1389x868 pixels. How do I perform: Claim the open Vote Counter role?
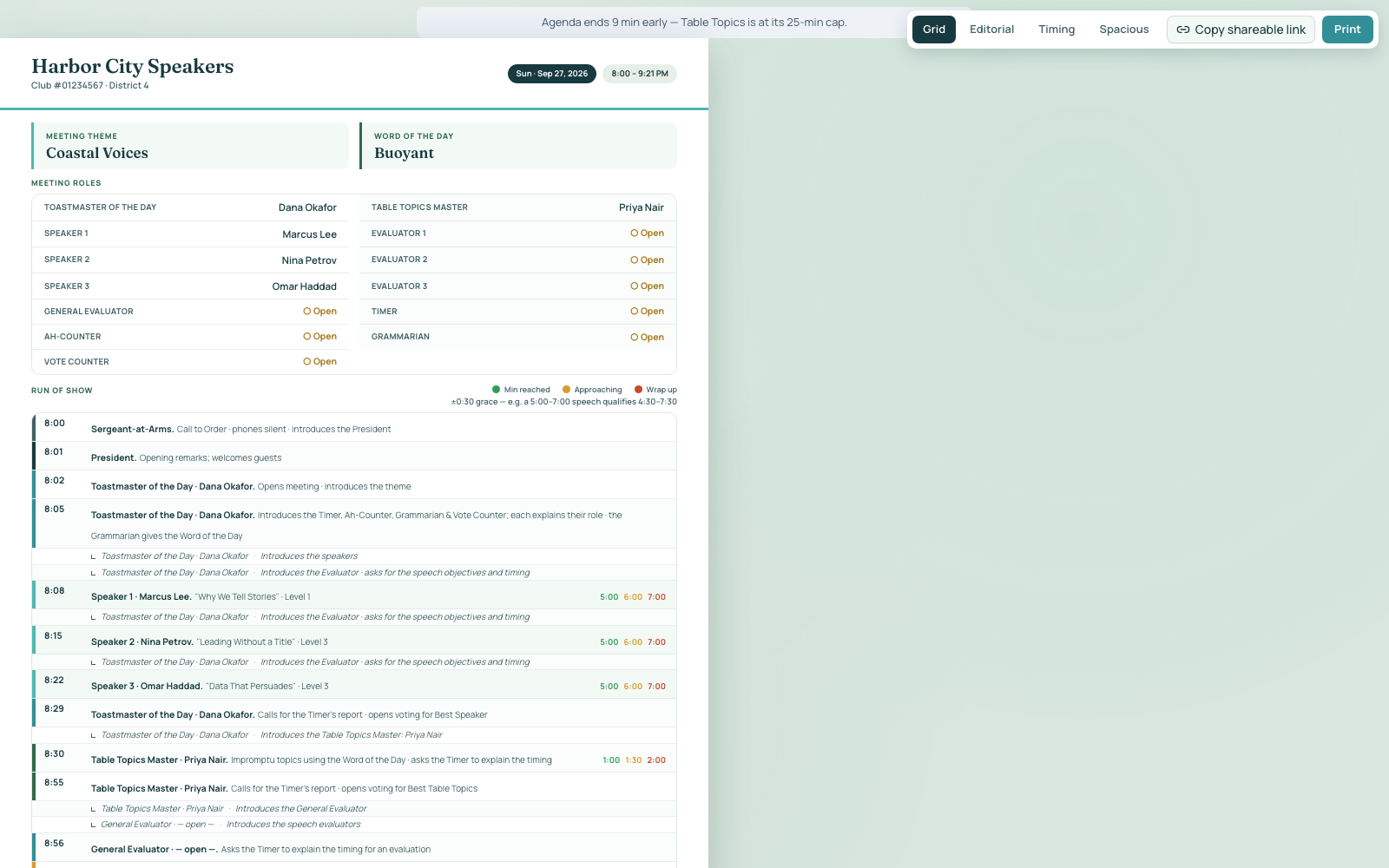[x=320, y=362]
